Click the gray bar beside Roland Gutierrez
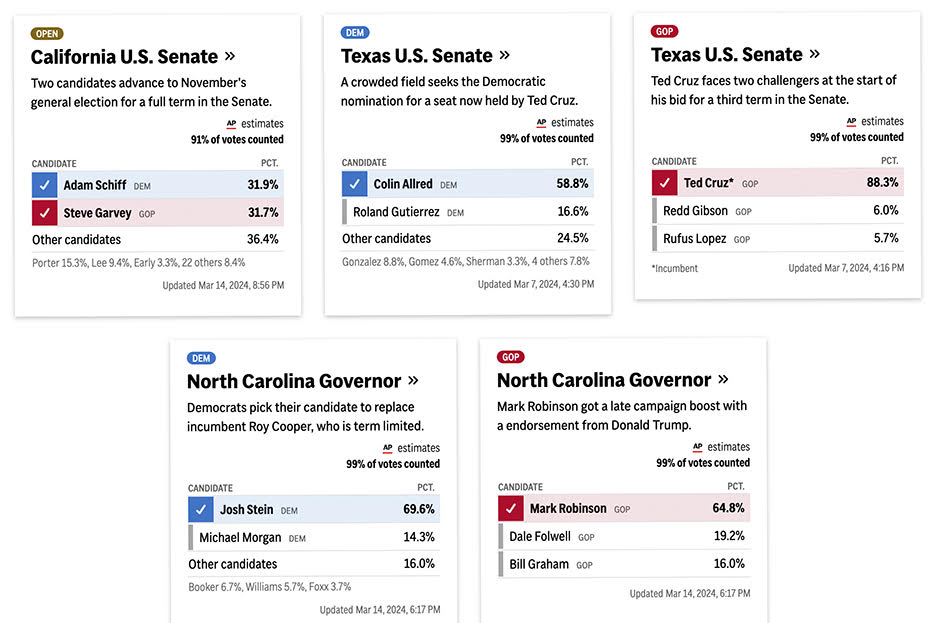 (345, 212)
